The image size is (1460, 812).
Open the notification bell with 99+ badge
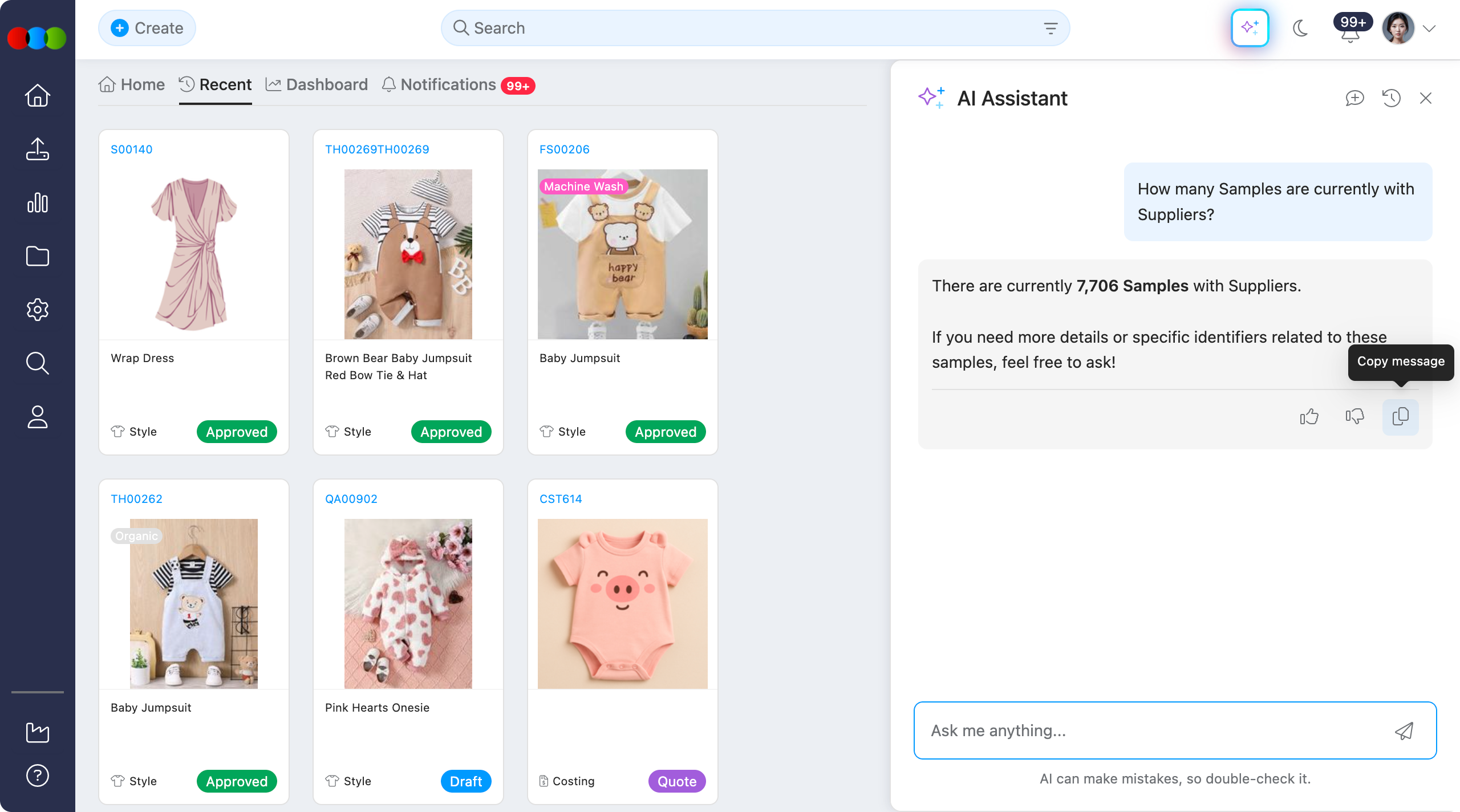click(1350, 34)
